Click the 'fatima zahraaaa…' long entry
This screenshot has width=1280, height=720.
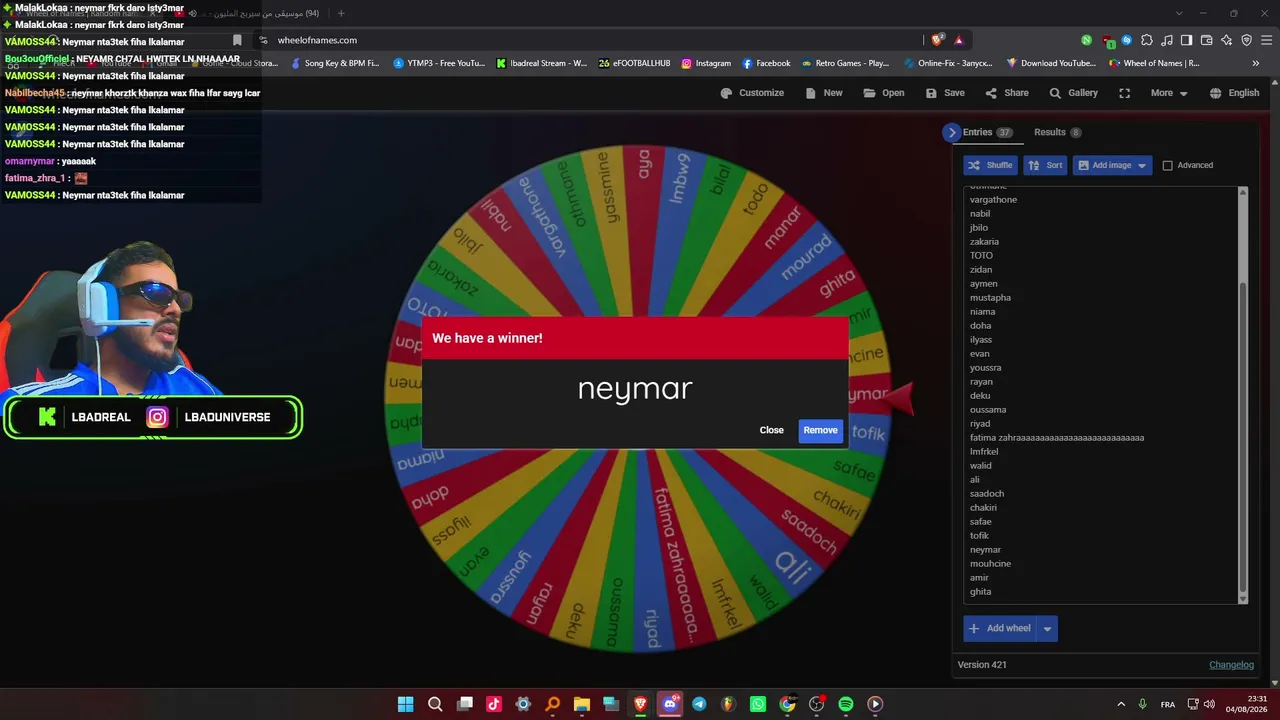[x=1057, y=438]
